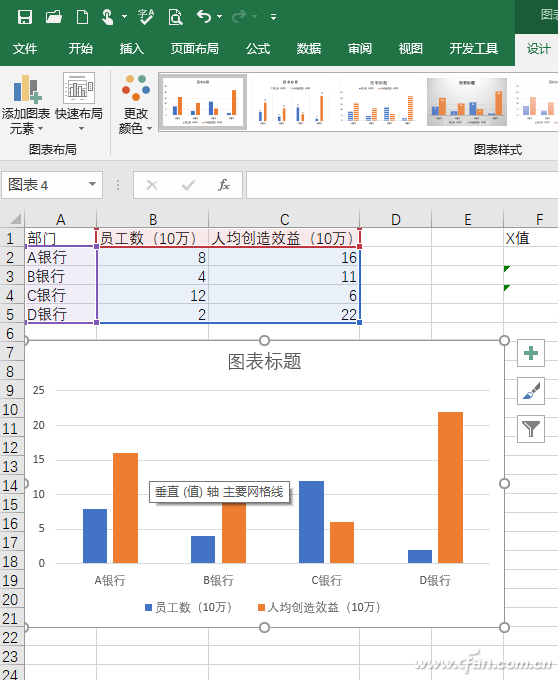Viewport: 558px width, 680px height.
Task: Switch to the 开始 tab
Action: [81, 49]
